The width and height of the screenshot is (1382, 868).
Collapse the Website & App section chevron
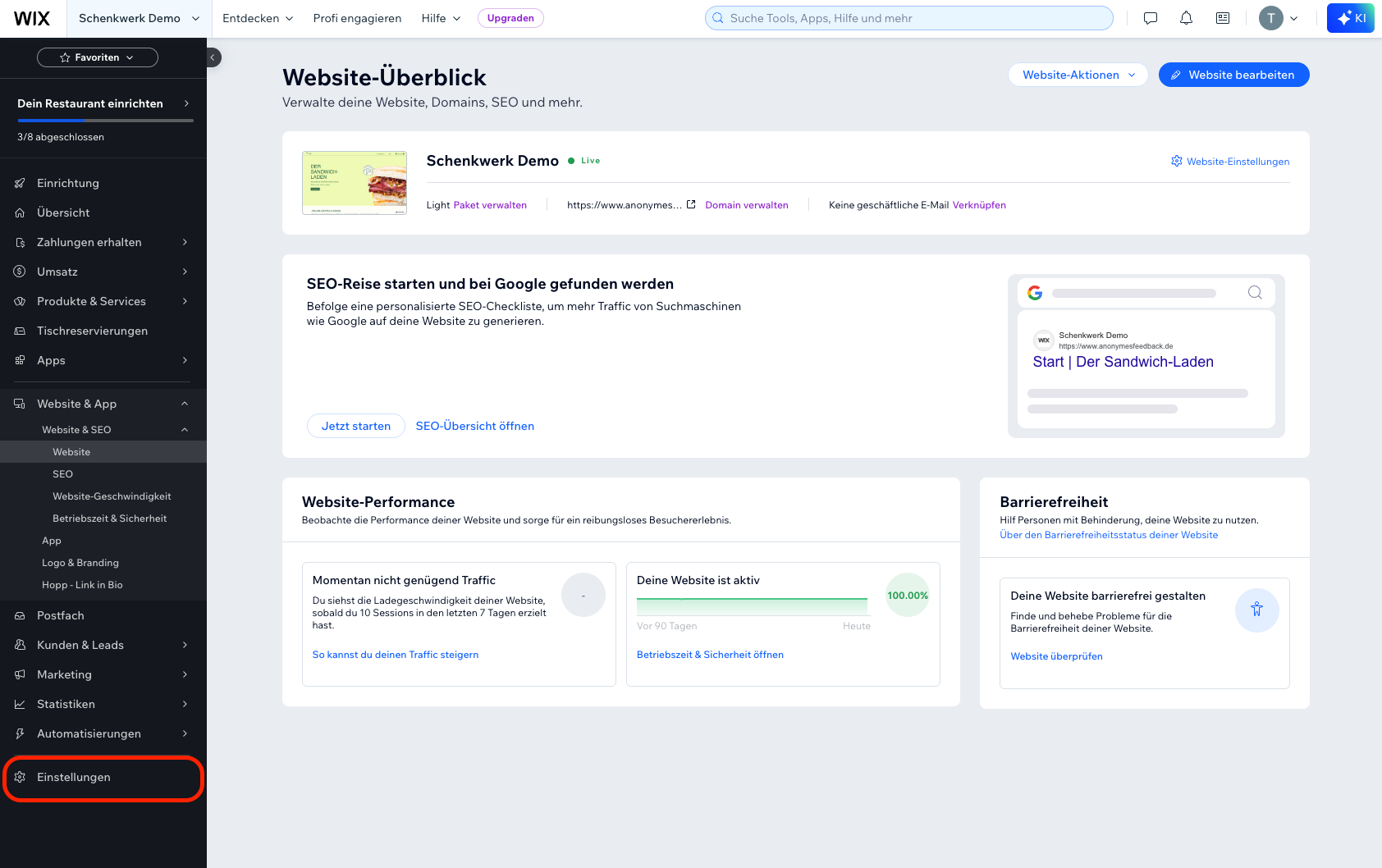click(x=185, y=404)
